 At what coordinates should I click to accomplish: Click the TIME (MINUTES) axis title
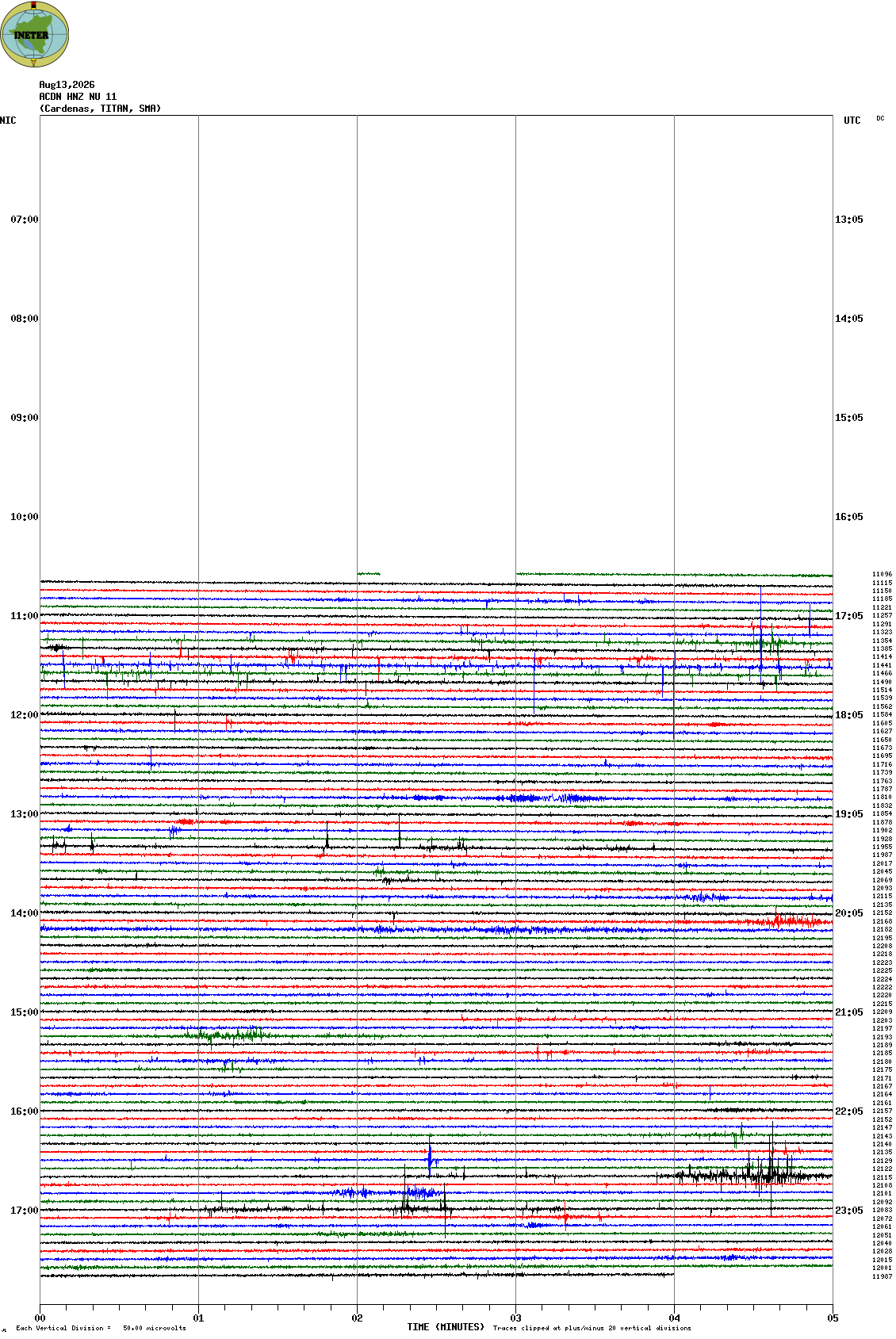coord(446,1327)
